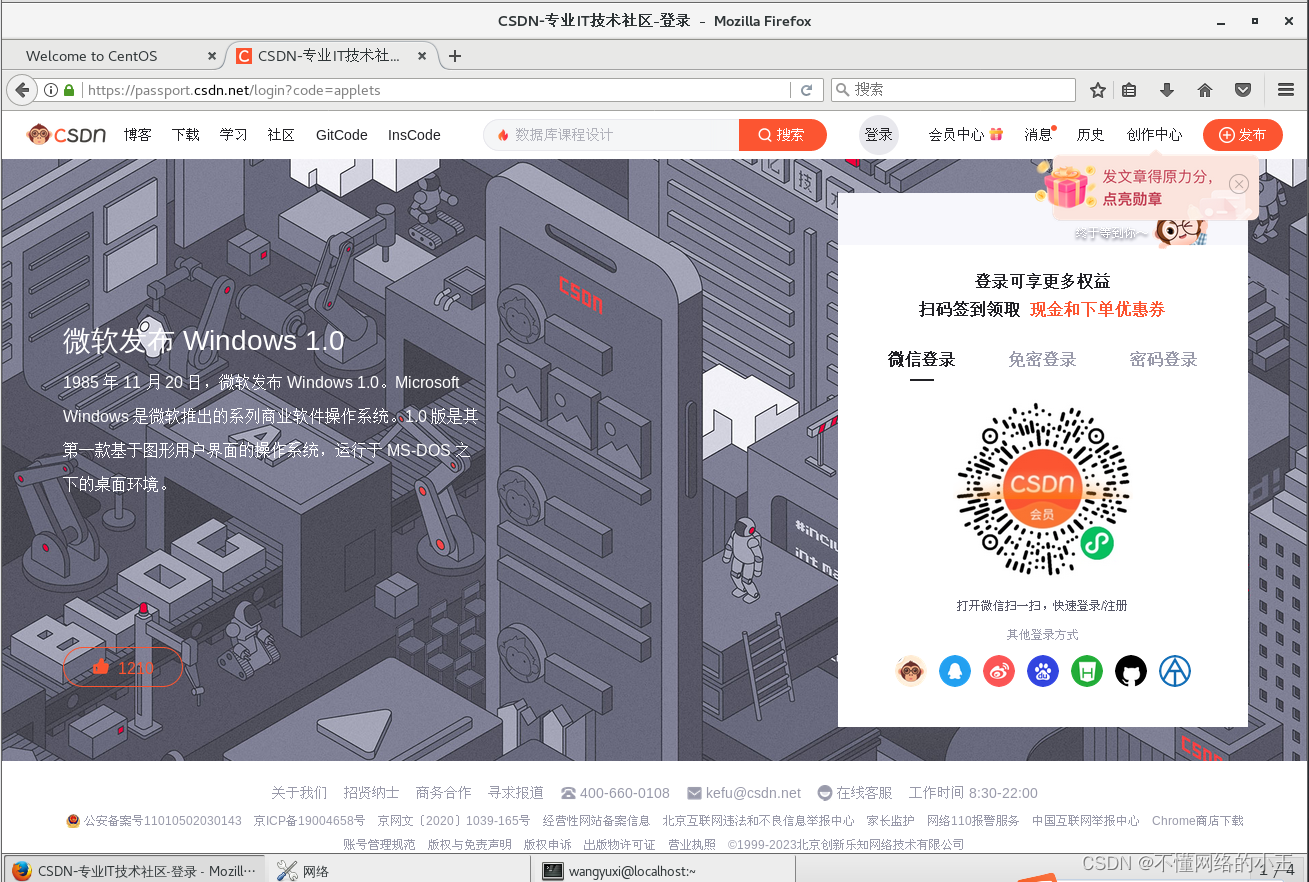Log in with the GitHub icon

pyautogui.click(x=1131, y=671)
